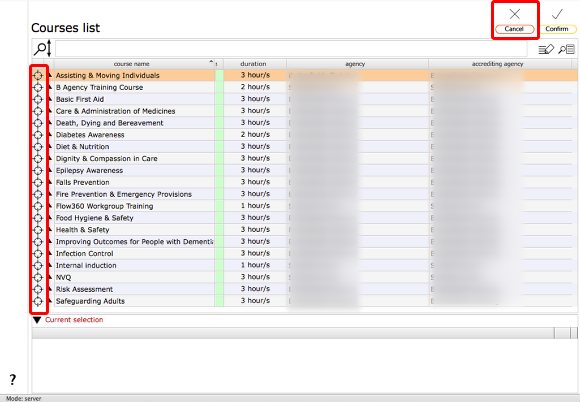Select target icon for Food Hygiene & Safety
The height and width of the screenshot is (402, 580).
click(x=38, y=218)
